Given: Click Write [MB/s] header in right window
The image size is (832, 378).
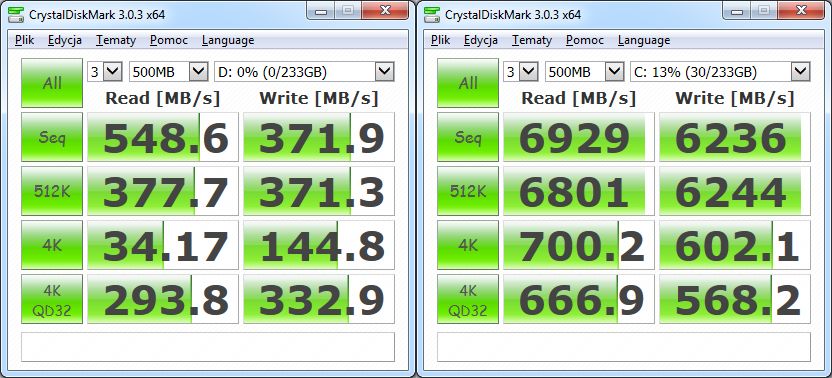Looking at the screenshot, I should pyautogui.click(x=734, y=98).
